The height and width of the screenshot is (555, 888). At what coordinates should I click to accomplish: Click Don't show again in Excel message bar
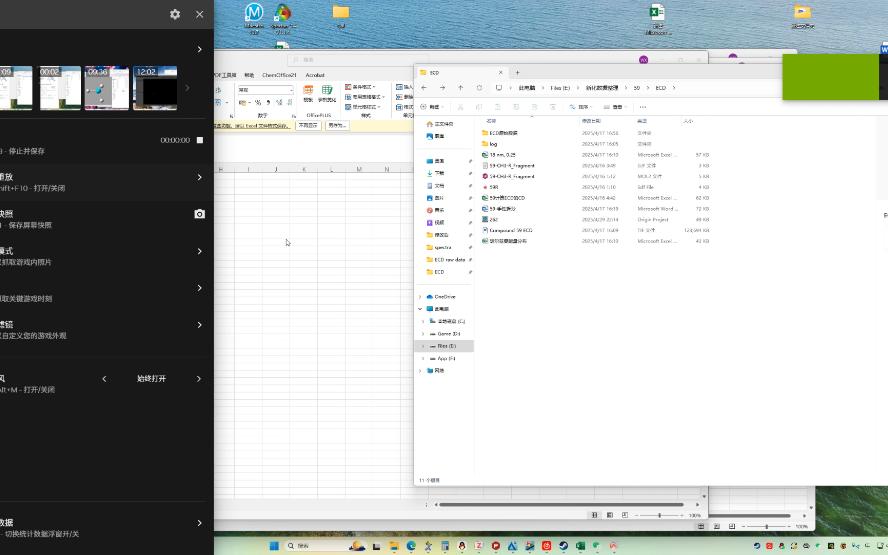click(x=308, y=125)
